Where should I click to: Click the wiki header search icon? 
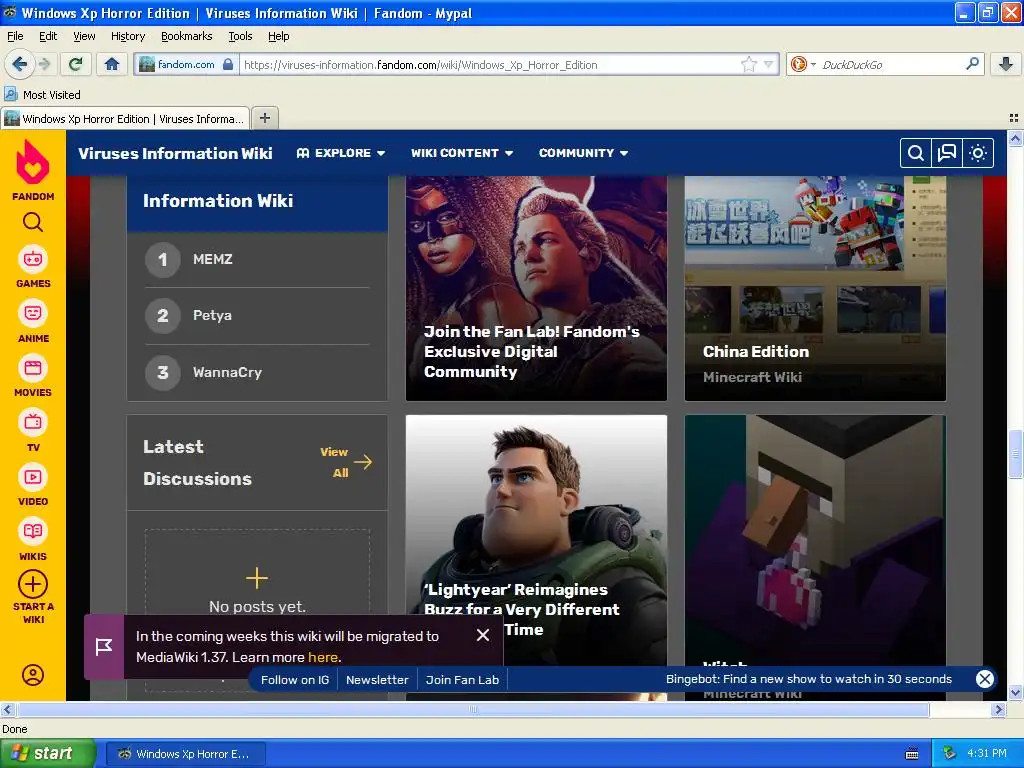pyautogui.click(x=916, y=153)
